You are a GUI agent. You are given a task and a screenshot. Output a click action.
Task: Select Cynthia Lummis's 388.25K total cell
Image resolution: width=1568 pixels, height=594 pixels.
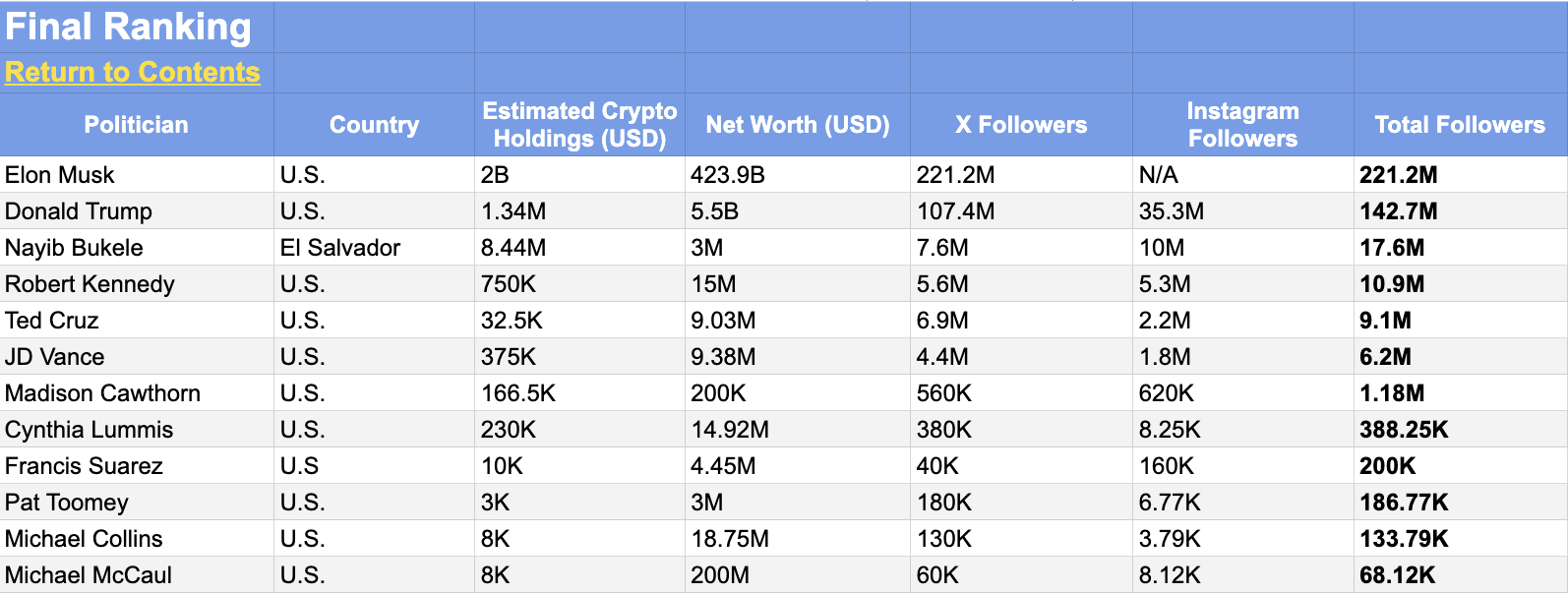click(1404, 430)
